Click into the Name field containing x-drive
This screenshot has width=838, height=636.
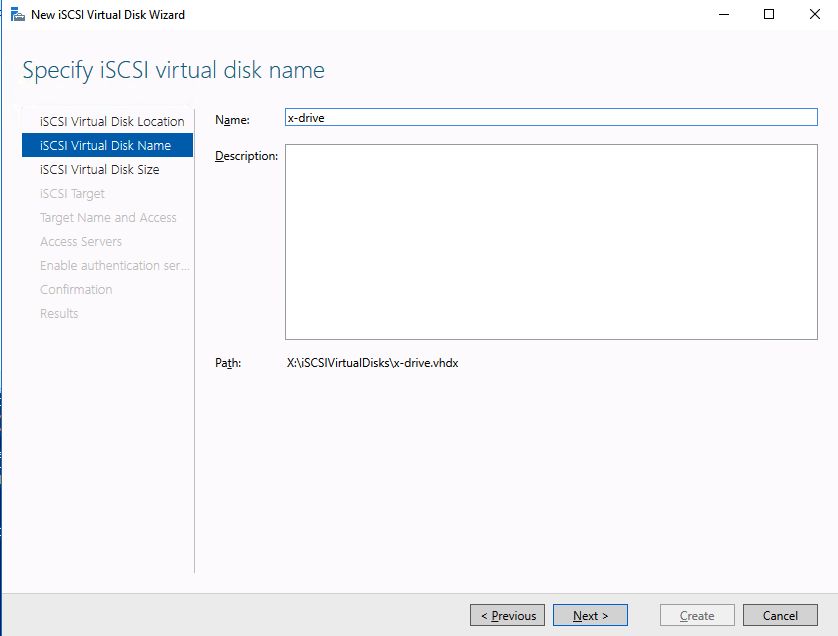551,117
